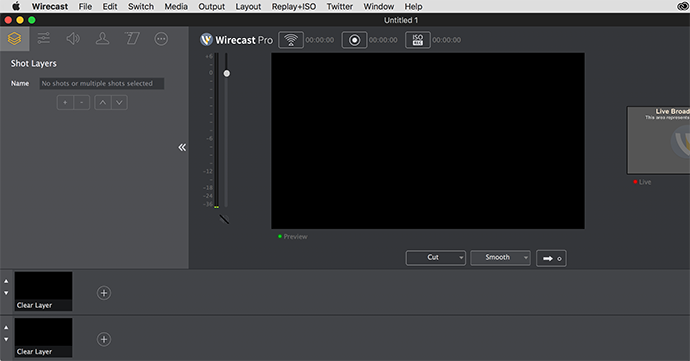The image size is (690, 361).
Task: Toggle the audio mute icon below meter
Action: pyautogui.click(x=224, y=219)
